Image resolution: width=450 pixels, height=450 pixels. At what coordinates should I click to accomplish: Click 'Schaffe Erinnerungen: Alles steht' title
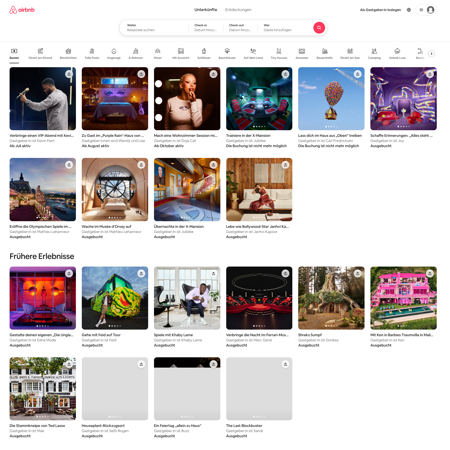(401, 136)
